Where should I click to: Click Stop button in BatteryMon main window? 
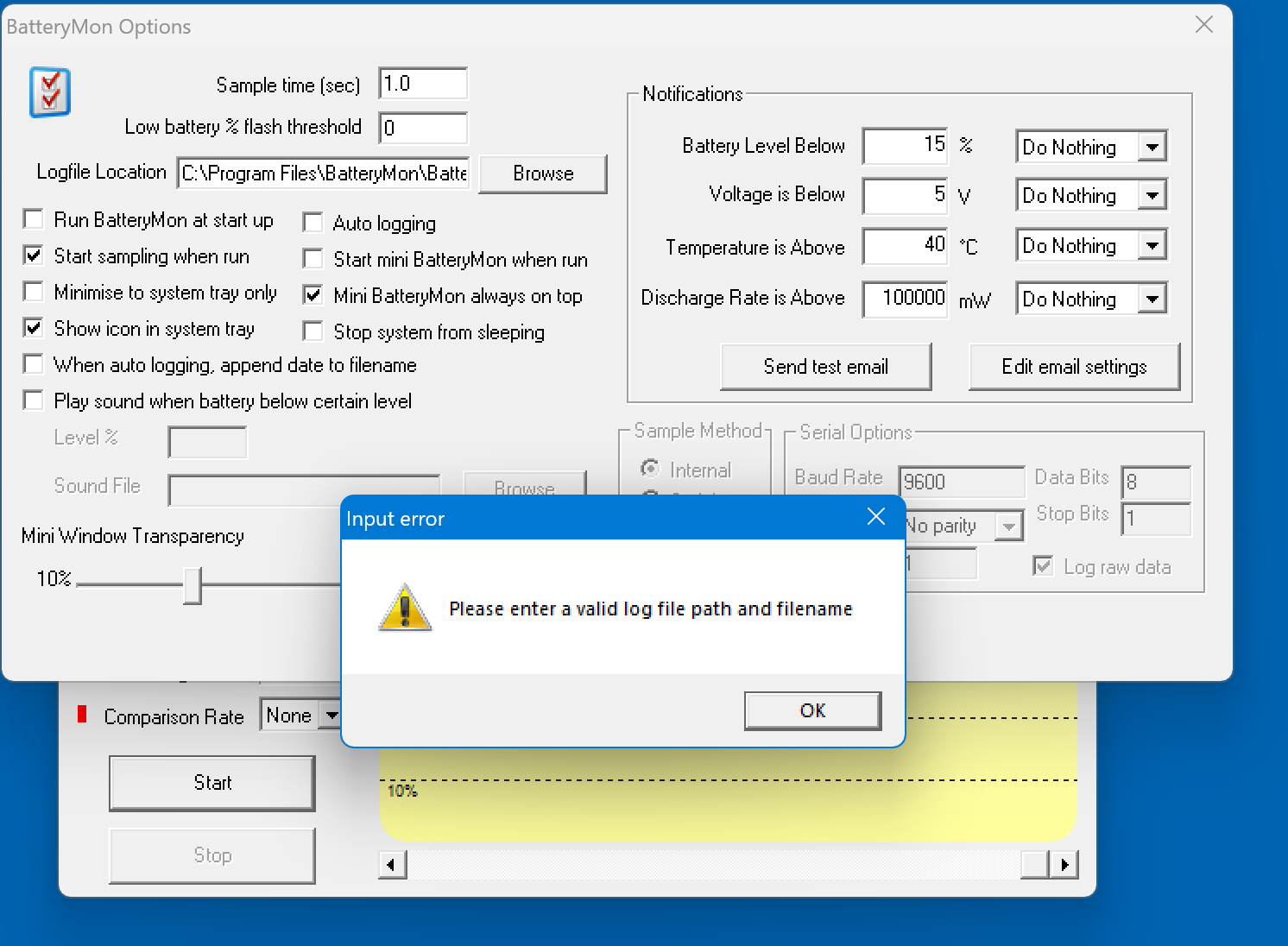point(212,855)
